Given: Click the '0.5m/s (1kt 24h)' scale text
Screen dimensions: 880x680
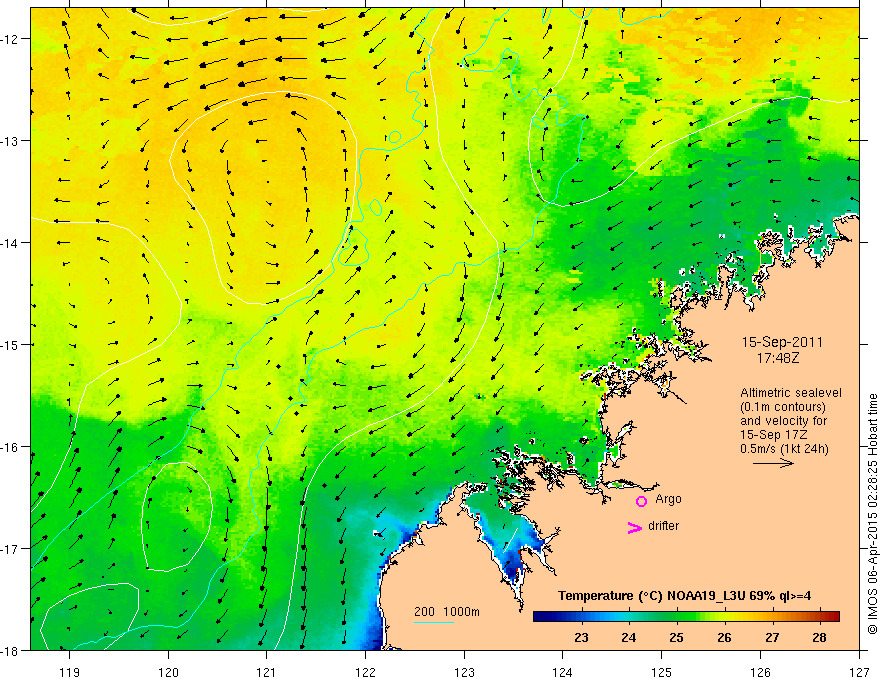Looking at the screenshot, I should (784, 449).
